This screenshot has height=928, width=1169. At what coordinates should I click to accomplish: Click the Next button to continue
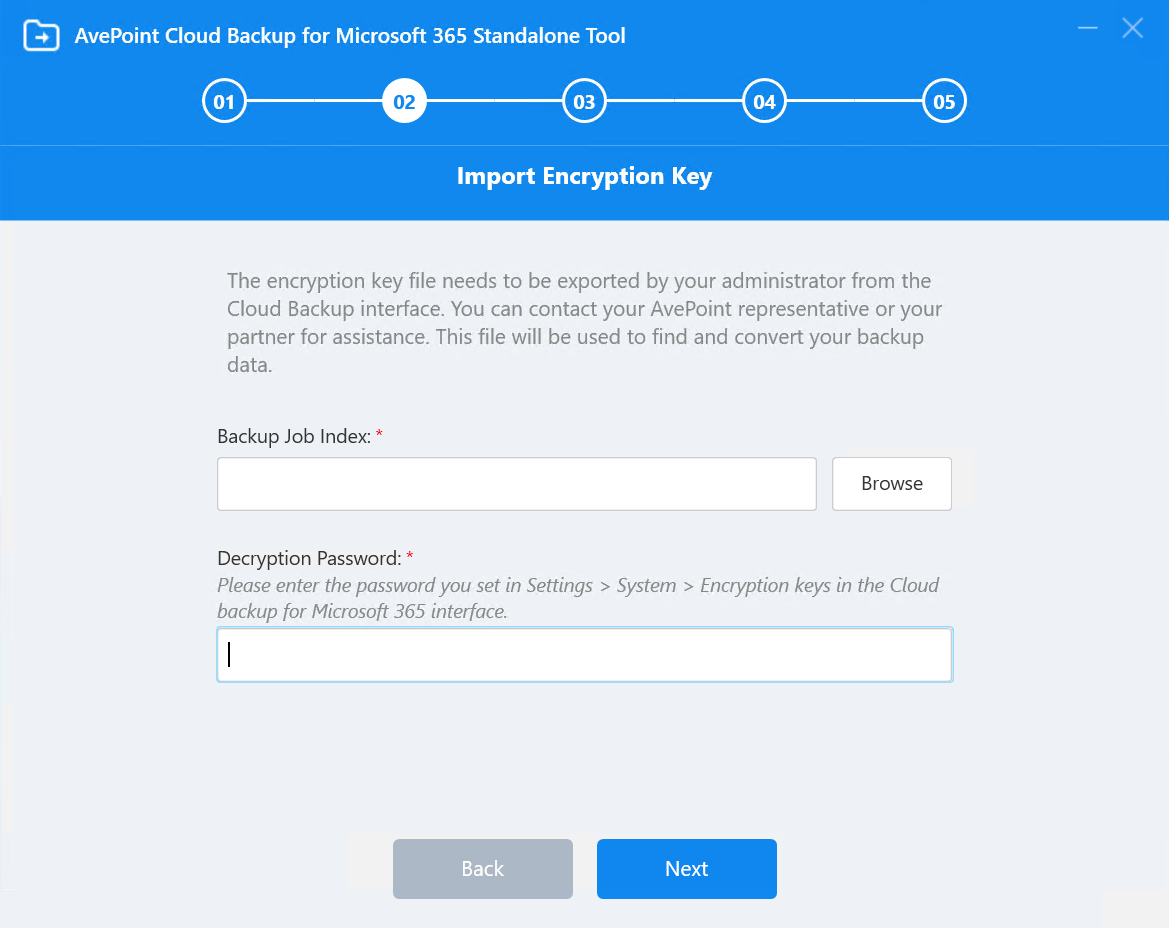[x=686, y=868]
